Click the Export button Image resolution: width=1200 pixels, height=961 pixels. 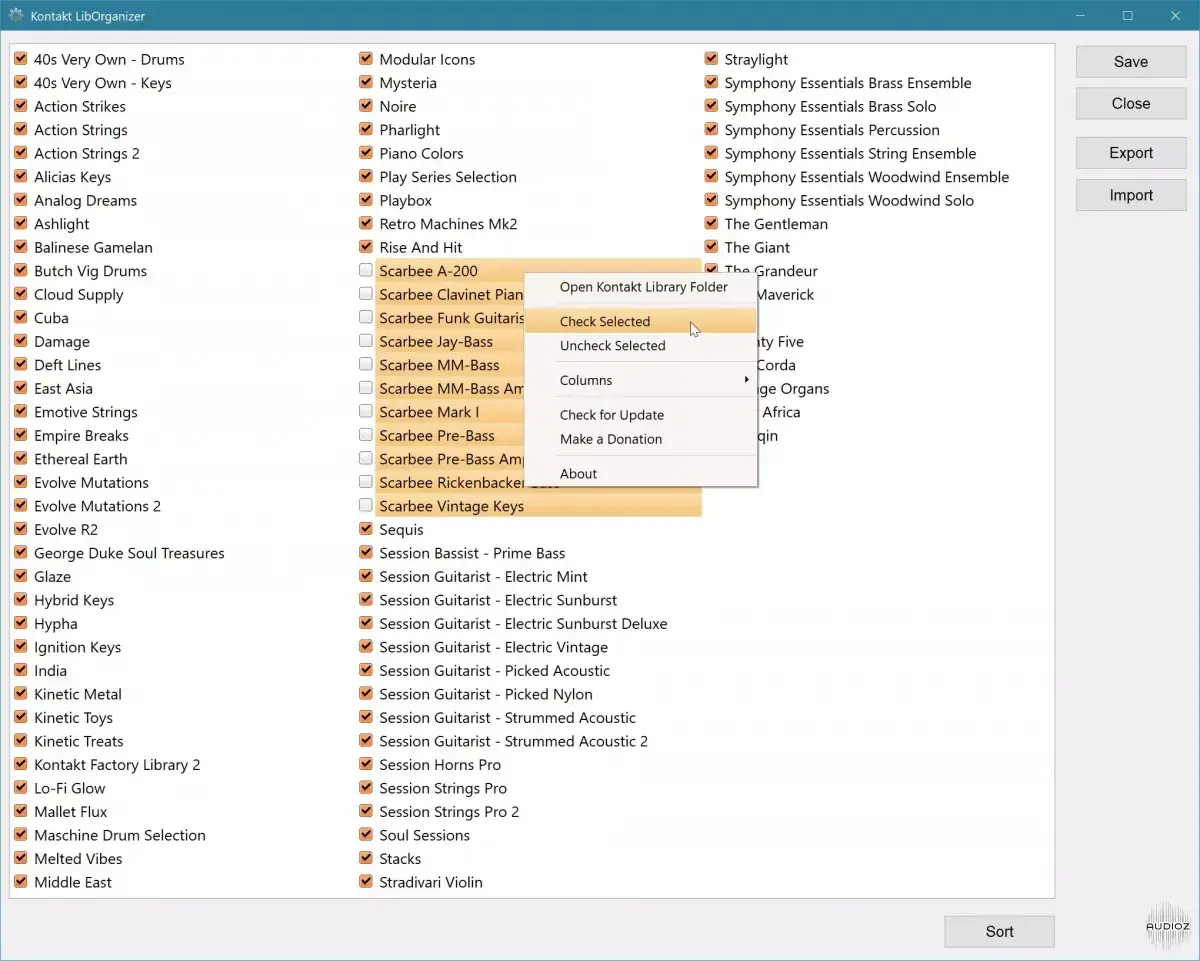click(1131, 153)
